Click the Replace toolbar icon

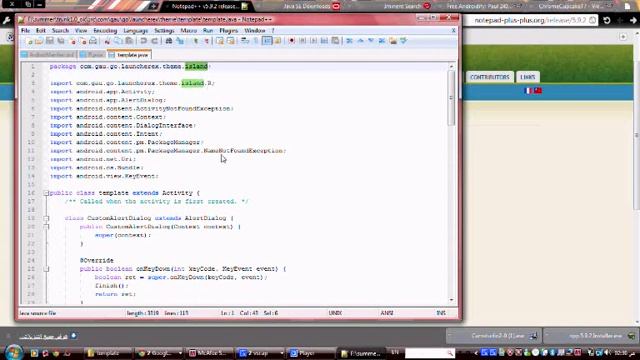click(180, 41)
